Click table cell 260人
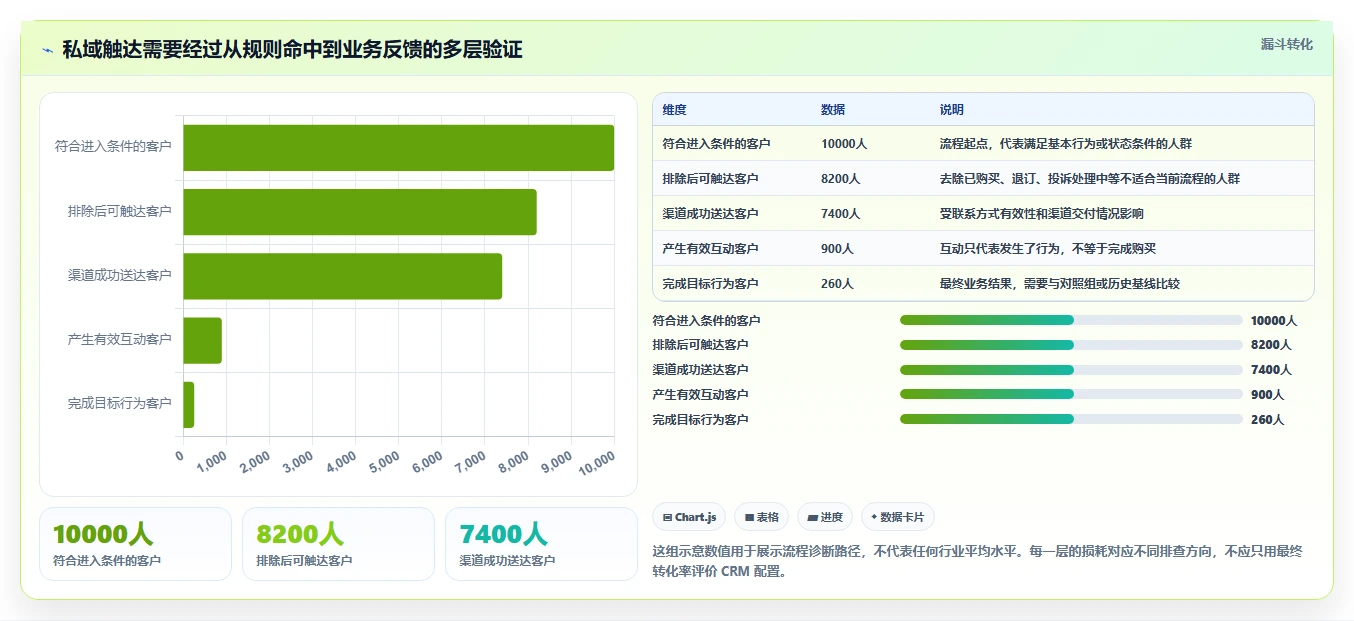 pyautogui.click(x=837, y=284)
